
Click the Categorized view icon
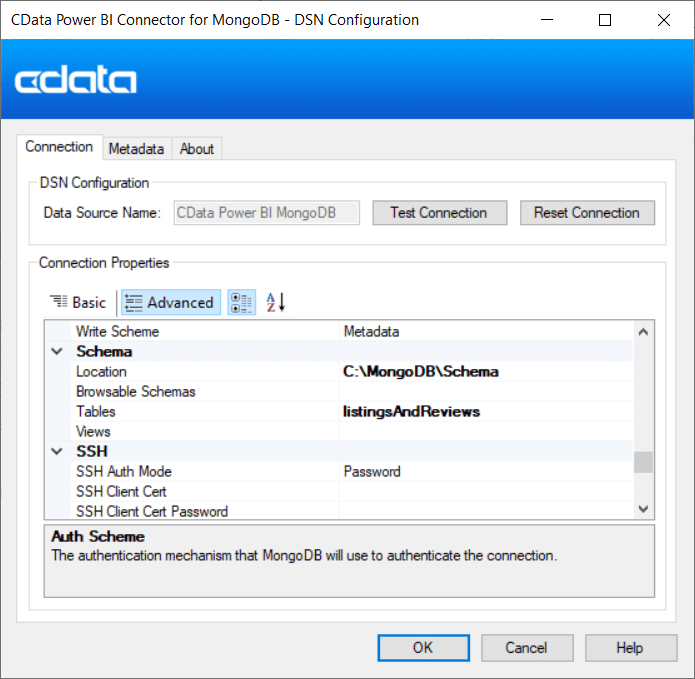pyautogui.click(x=241, y=302)
